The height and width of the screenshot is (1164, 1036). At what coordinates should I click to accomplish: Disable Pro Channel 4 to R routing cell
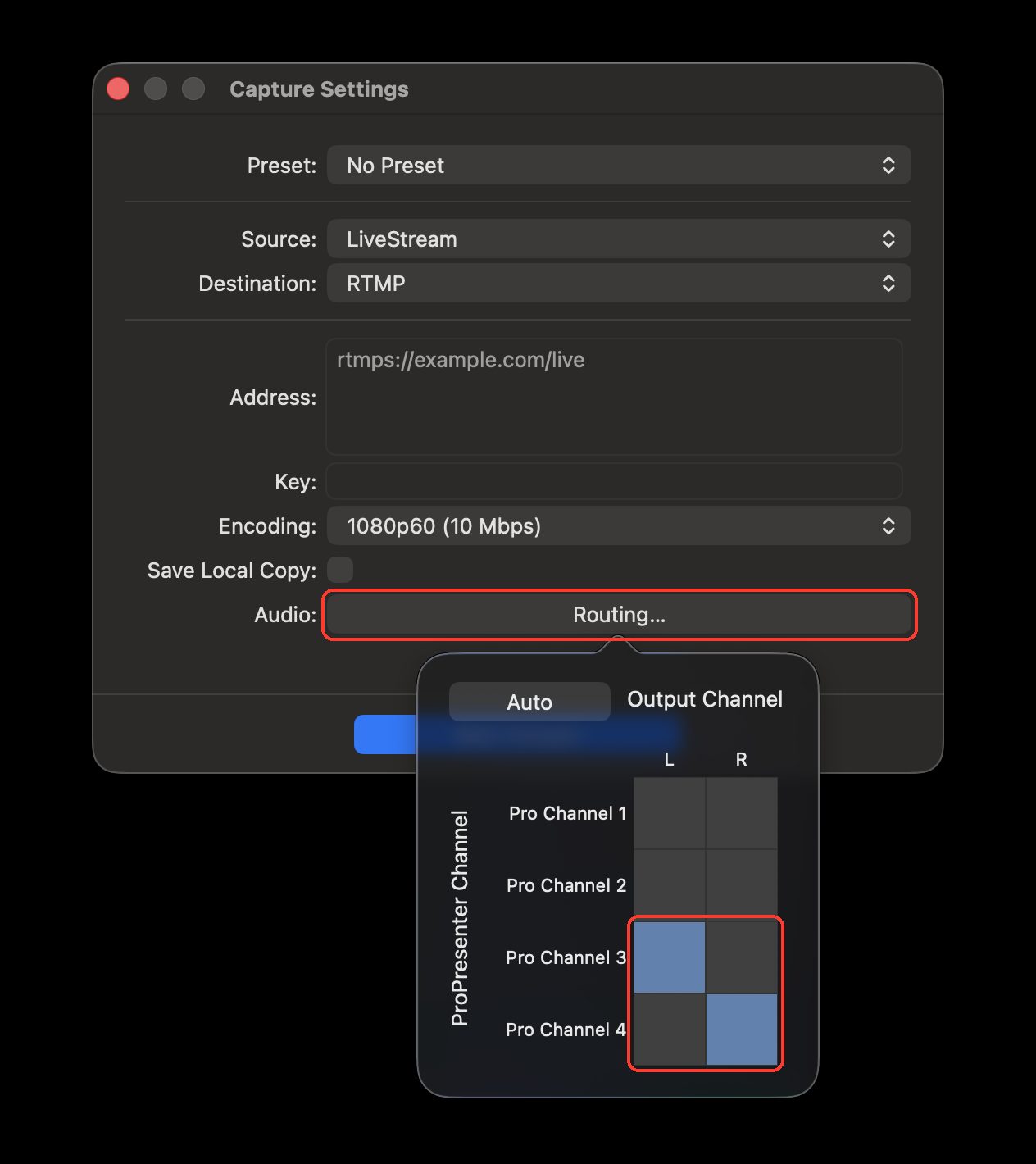742,1030
